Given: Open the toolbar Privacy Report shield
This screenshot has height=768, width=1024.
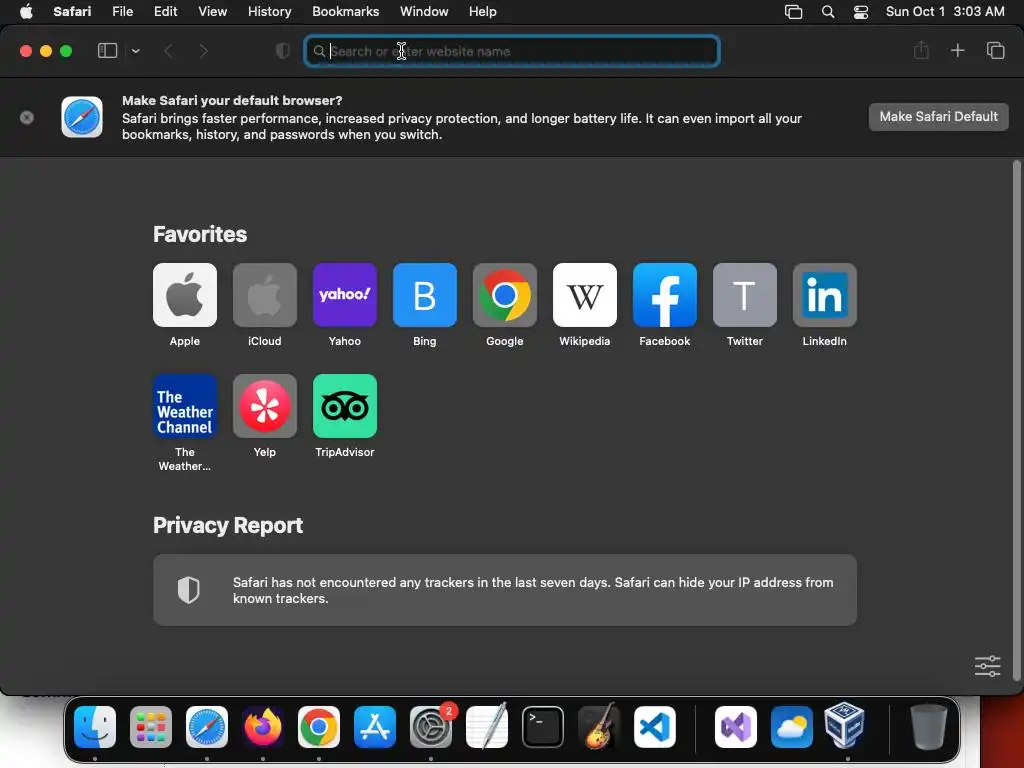Looking at the screenshot, I should tap(283, 51).
